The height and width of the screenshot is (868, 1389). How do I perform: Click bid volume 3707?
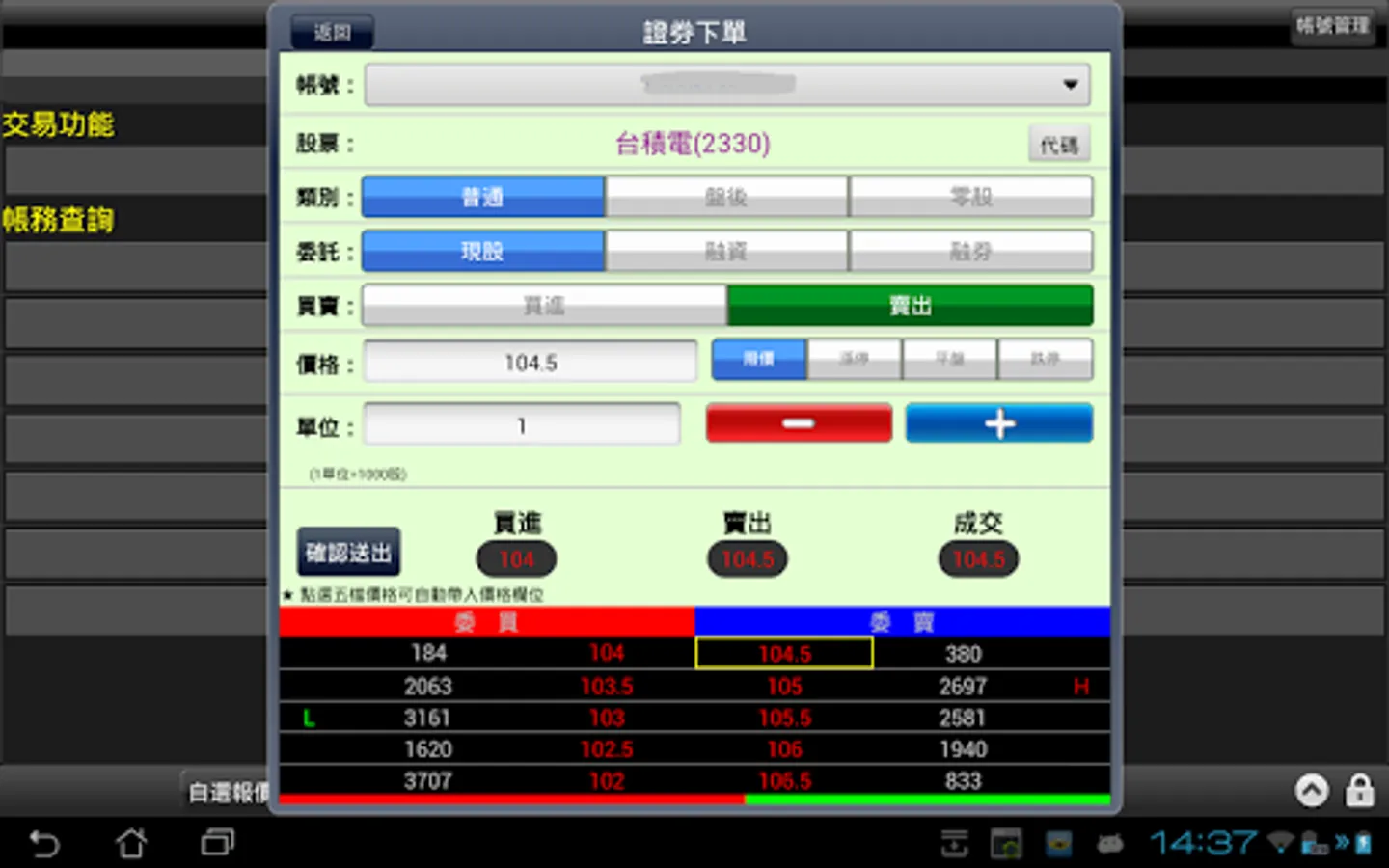427,781
